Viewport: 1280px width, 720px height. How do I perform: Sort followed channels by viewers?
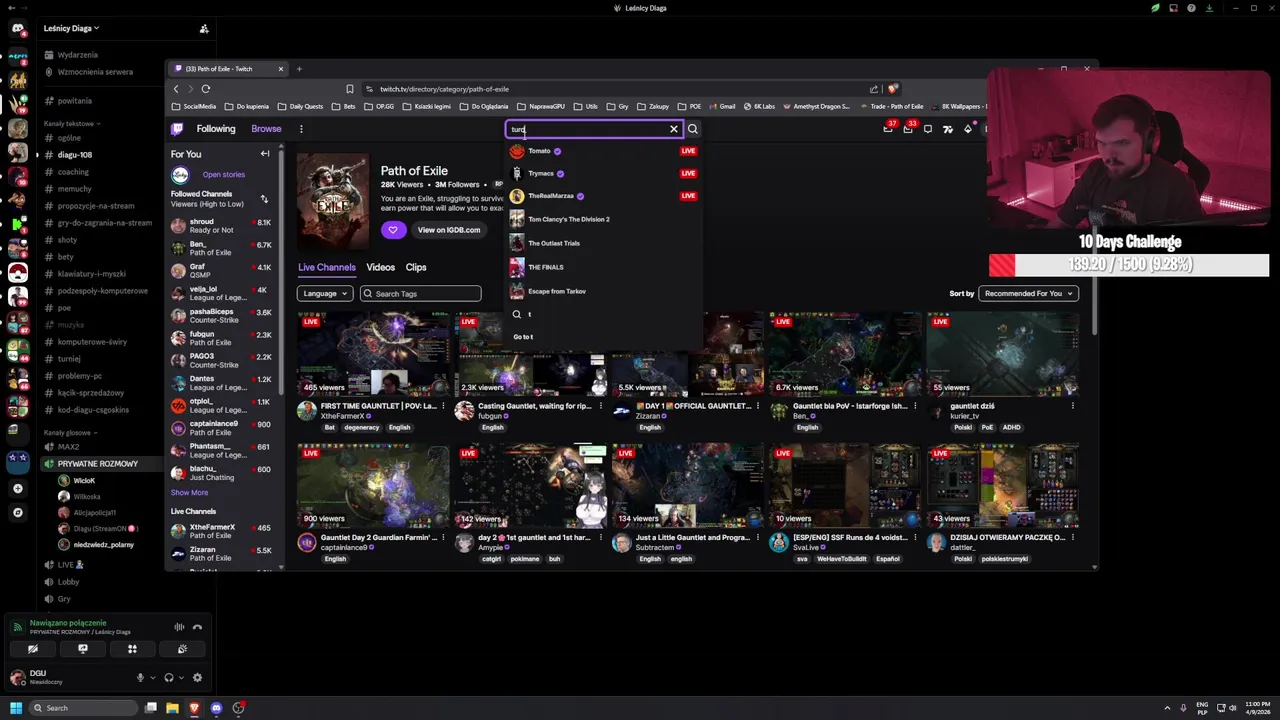coord(264,199)
